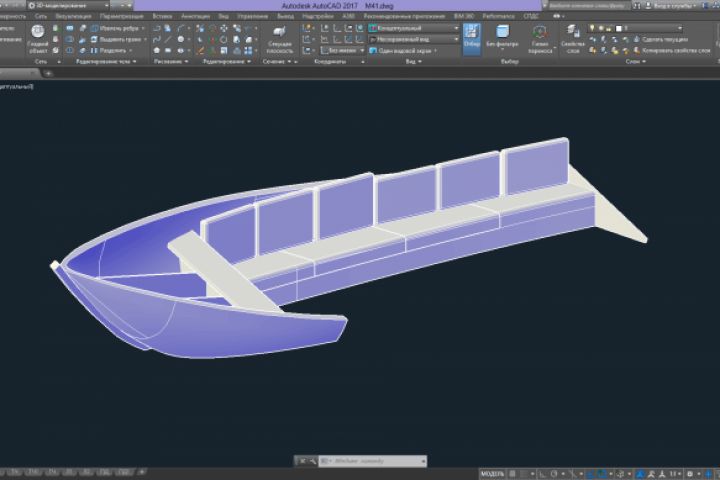Click the annotation scale 1:1 in status bar

click(674, 474)
